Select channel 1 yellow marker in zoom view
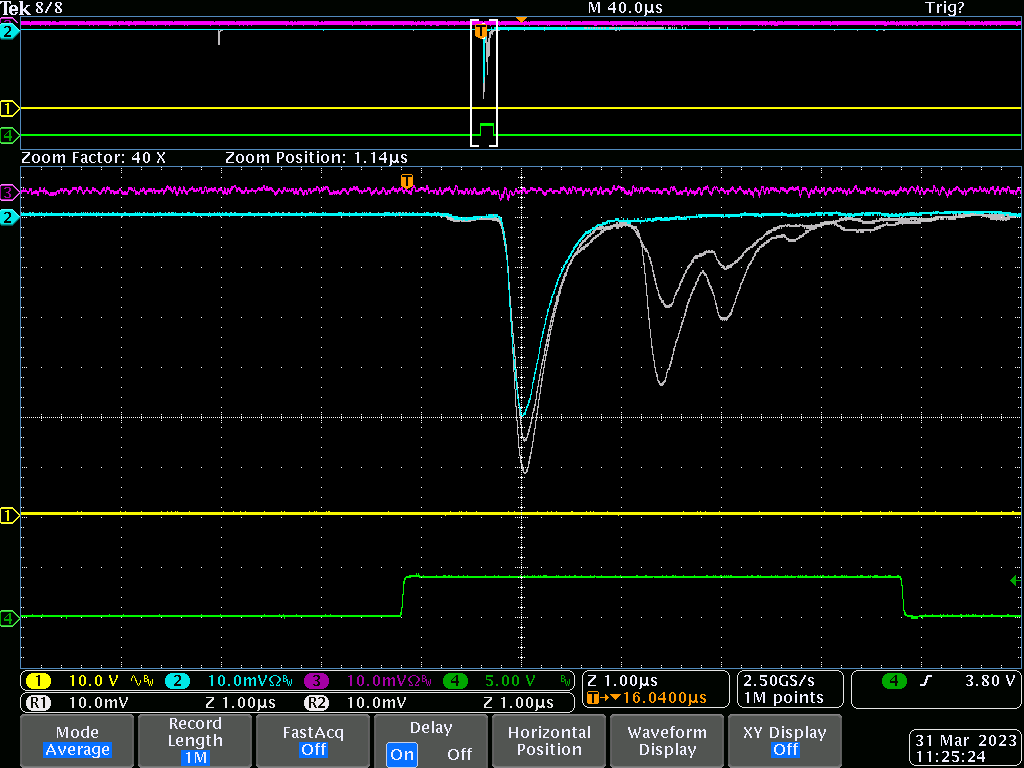 (x=9, y=515)
